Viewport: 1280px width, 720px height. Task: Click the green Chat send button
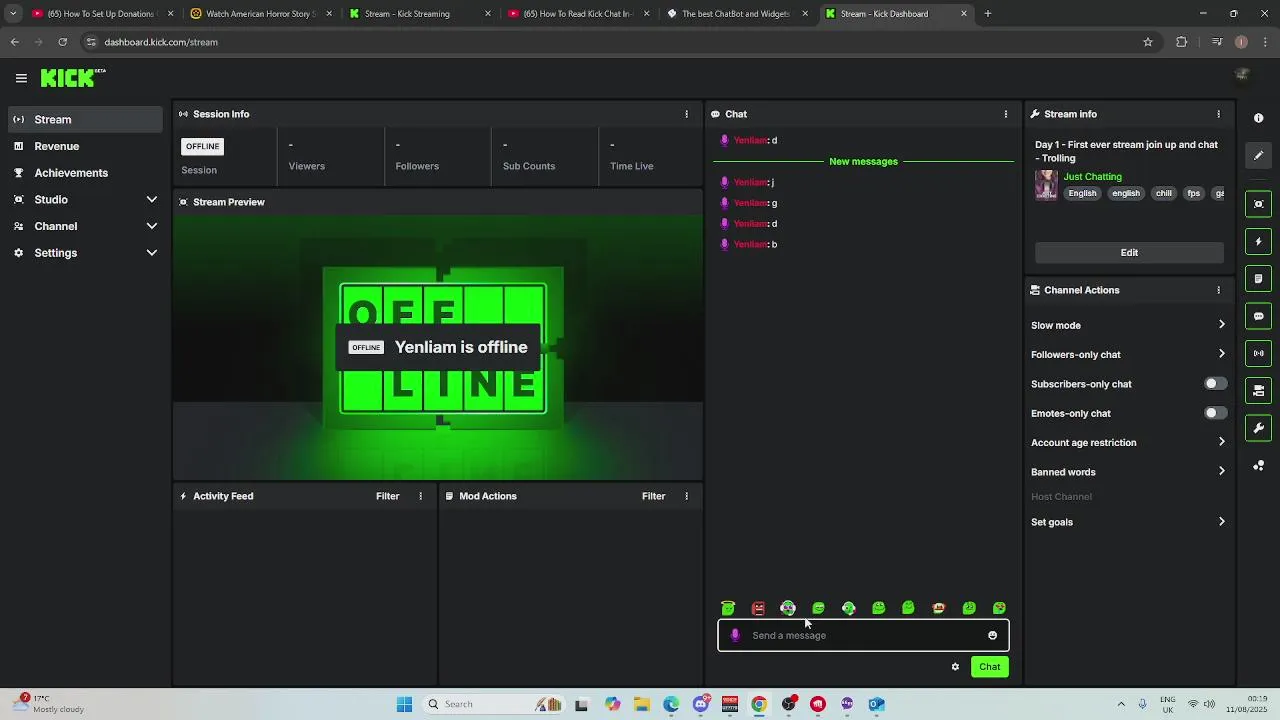tap(989, 667)
